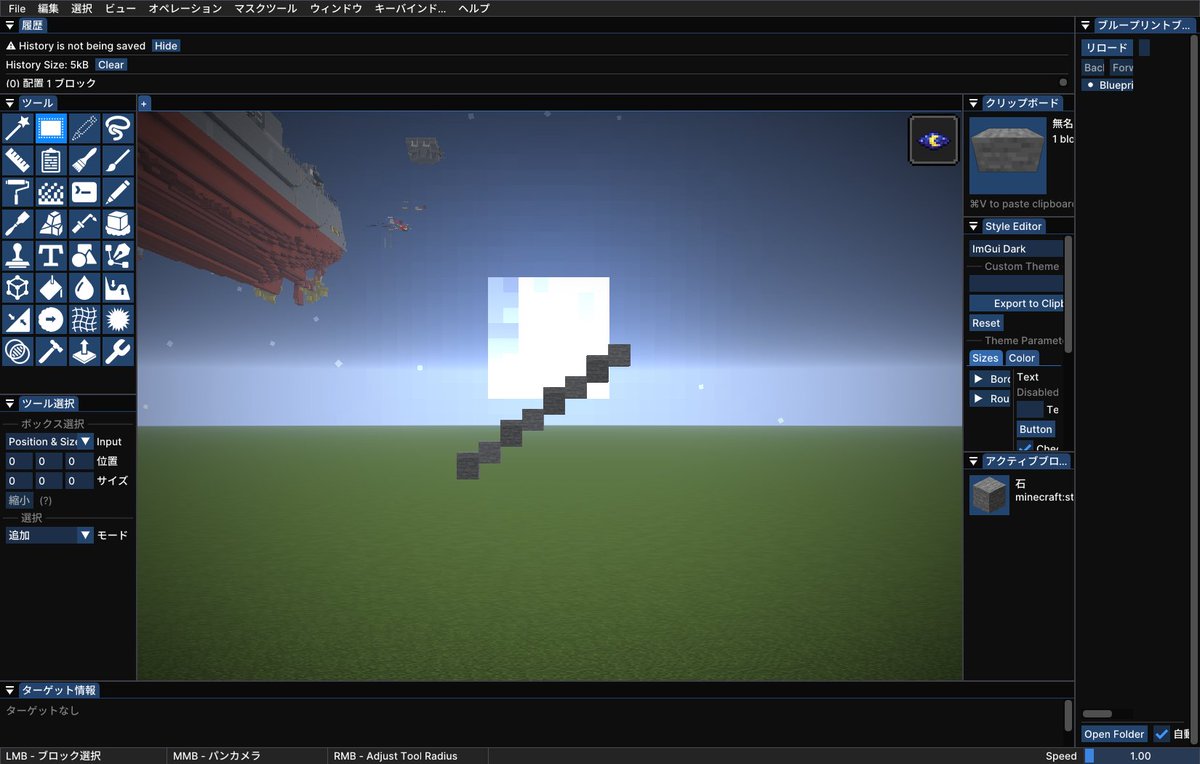Image resolution: width=1200 pixels, height=764 pixels.
Task: Select the Hammer tool
Action: [x=51, y=352]
